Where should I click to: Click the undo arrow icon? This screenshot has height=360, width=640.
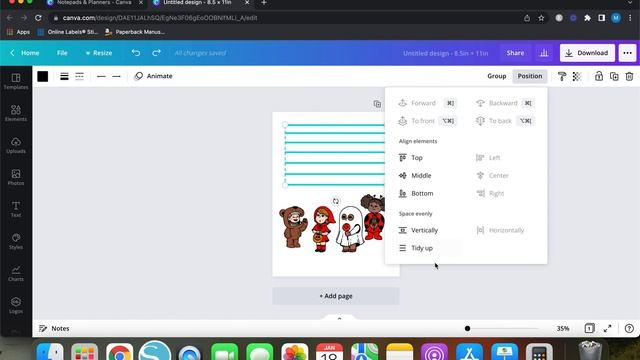click(136, 53)
